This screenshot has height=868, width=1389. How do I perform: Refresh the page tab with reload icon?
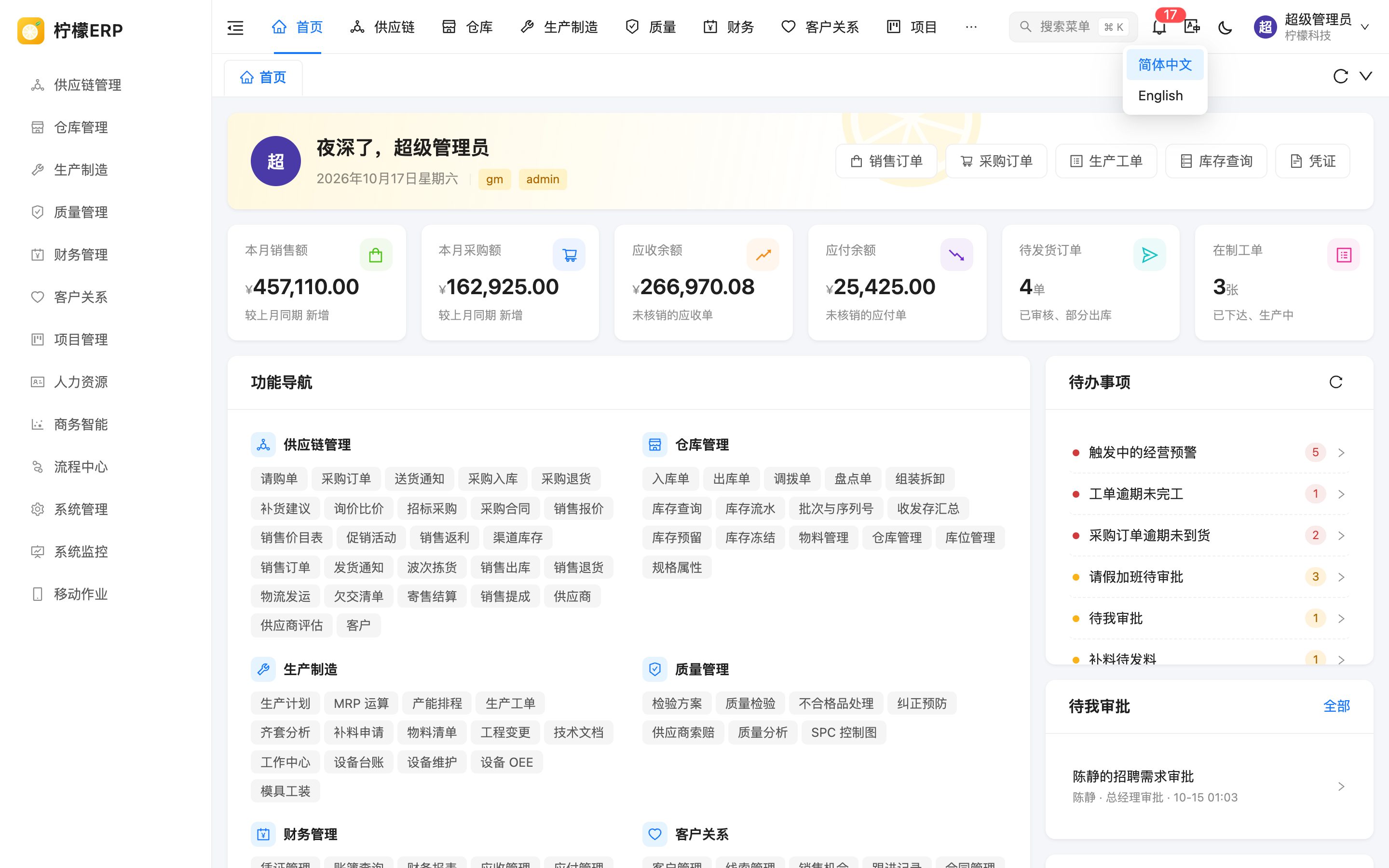coord(1340,76)
